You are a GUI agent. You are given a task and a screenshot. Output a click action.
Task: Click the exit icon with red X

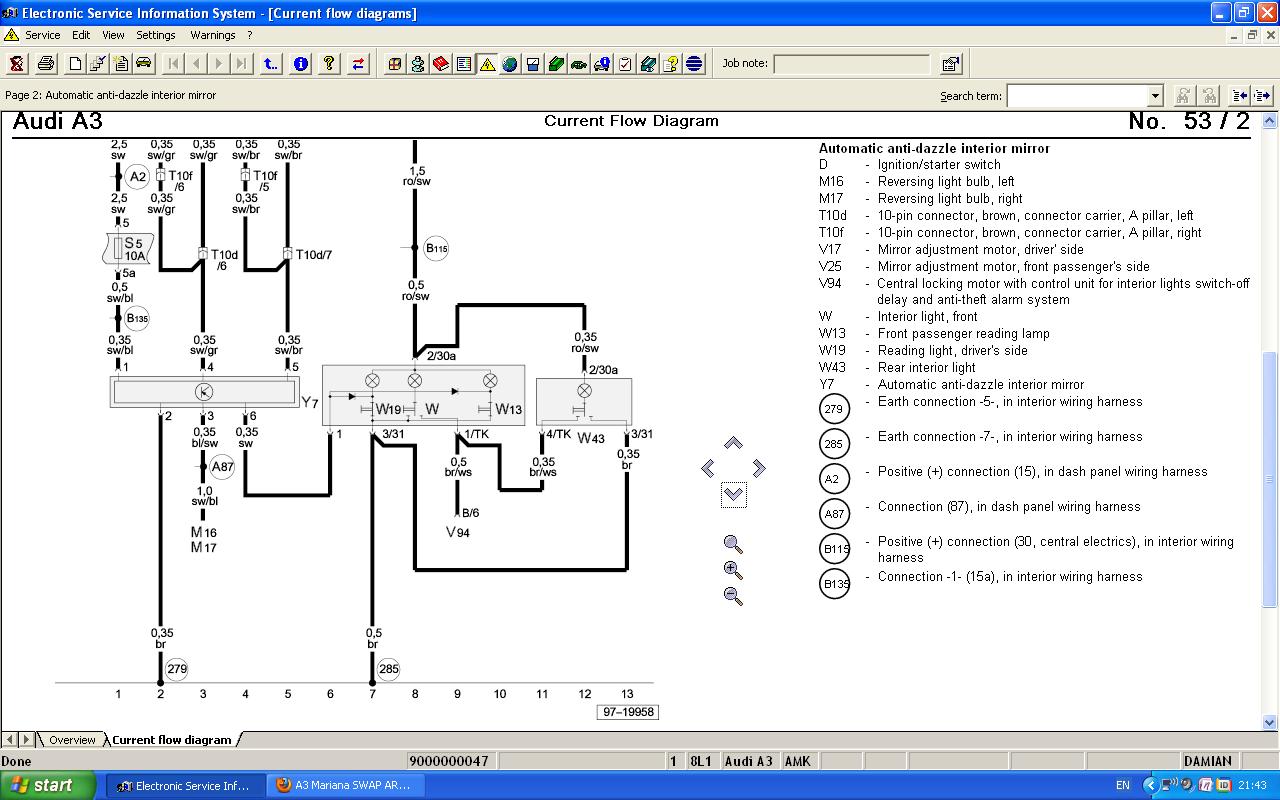[x=17, y=64]
